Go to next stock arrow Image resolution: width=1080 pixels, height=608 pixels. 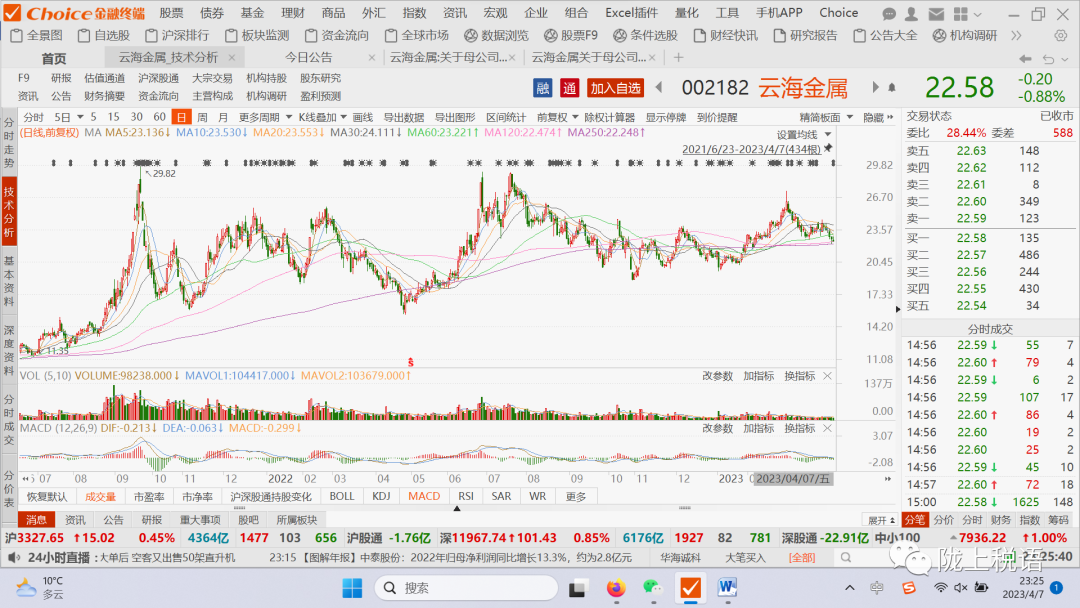click(875, 87)
